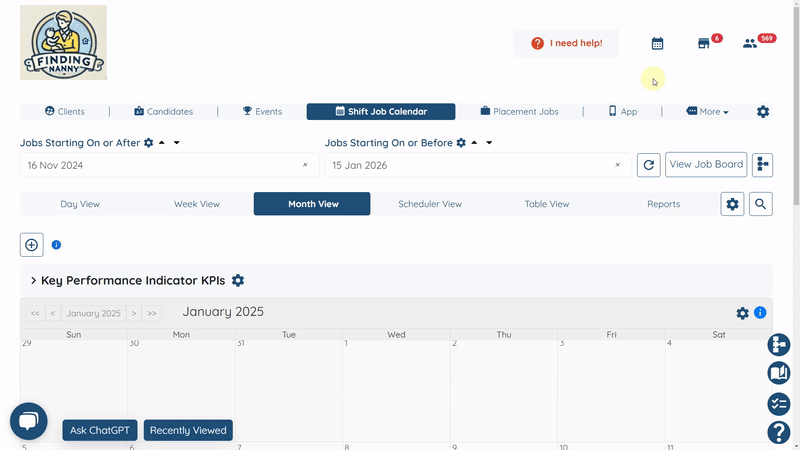Click Ask ChatGPT button
The image size is (800, 450).
click(99, 430)
